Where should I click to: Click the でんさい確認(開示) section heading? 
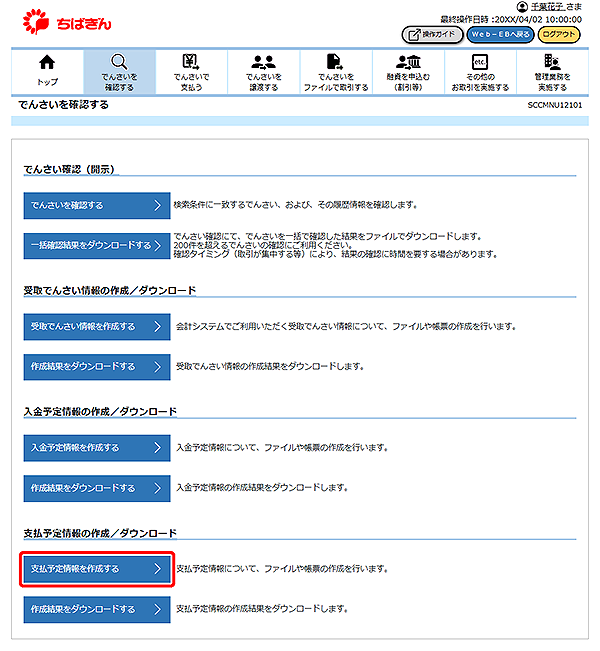pos(69,169)
